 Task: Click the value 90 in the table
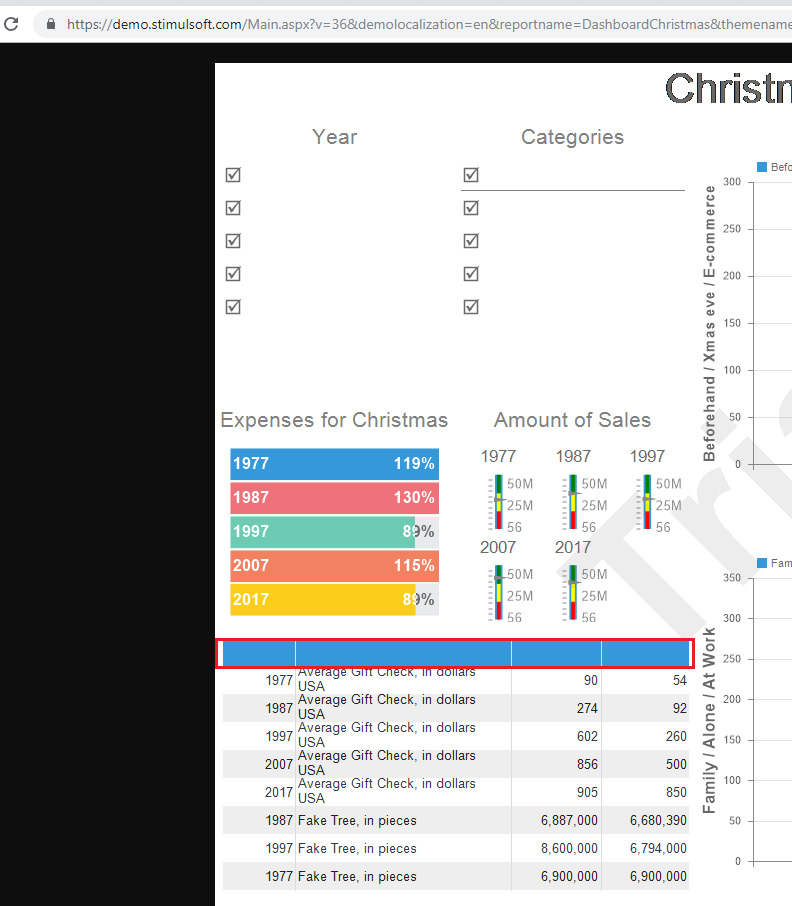(590, 680)
